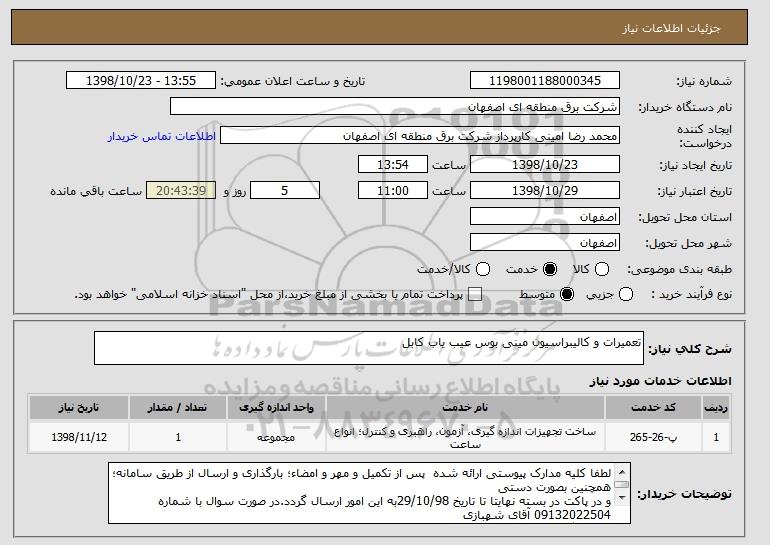Open the اطلاعات تماس خریدار link

tap(162, 136)
